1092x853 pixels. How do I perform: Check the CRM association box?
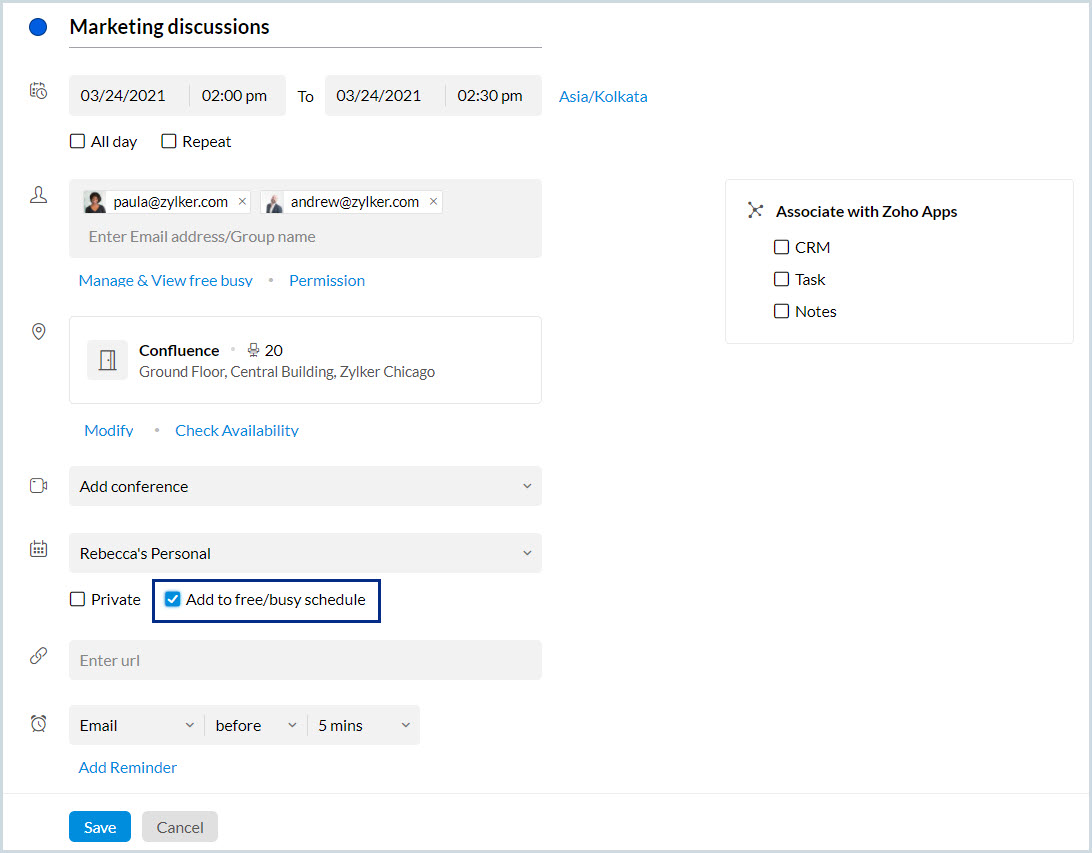pyautogui.click(x=782, y=247)
